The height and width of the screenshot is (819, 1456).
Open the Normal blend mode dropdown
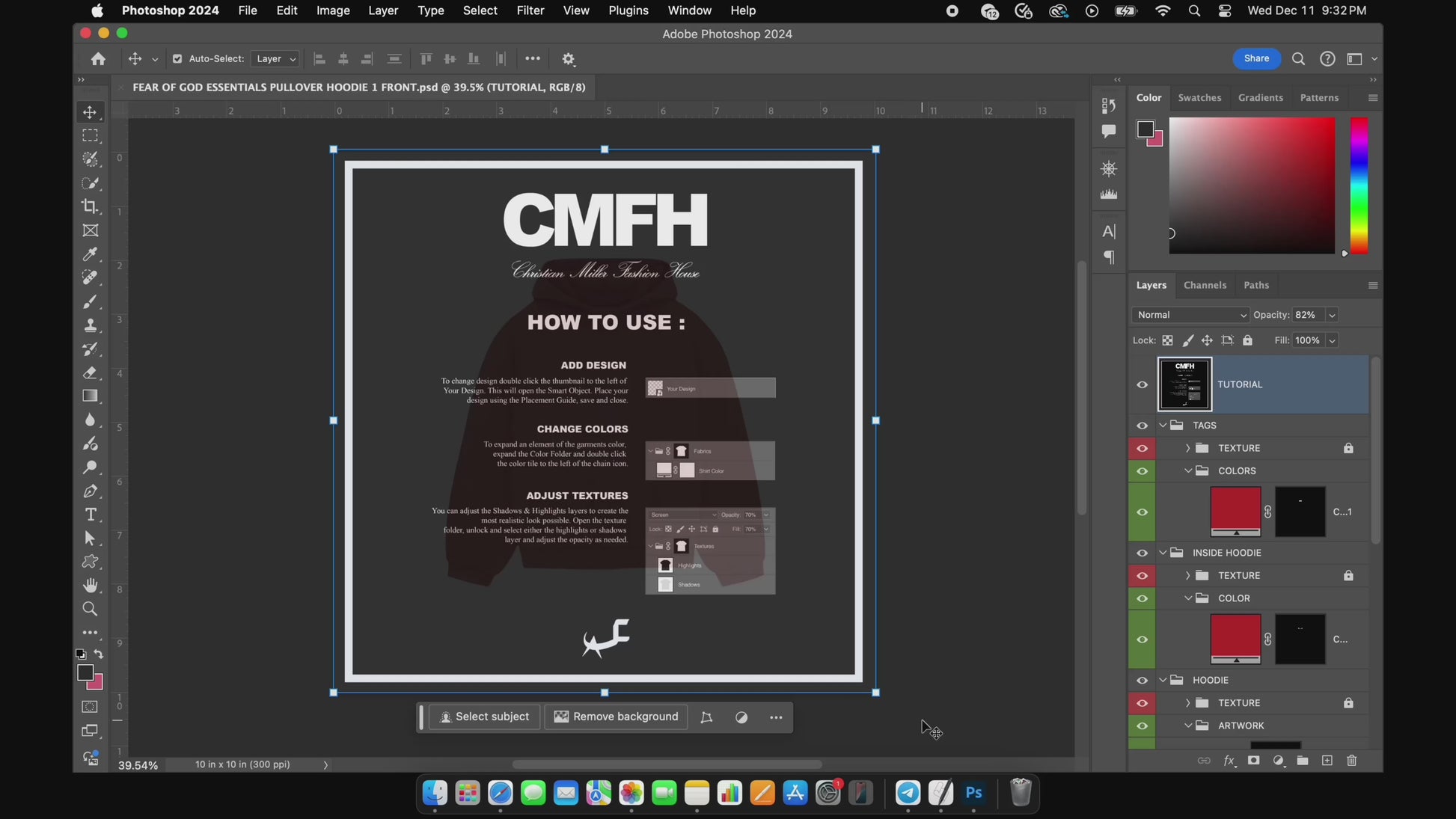tap(1190, 315)
